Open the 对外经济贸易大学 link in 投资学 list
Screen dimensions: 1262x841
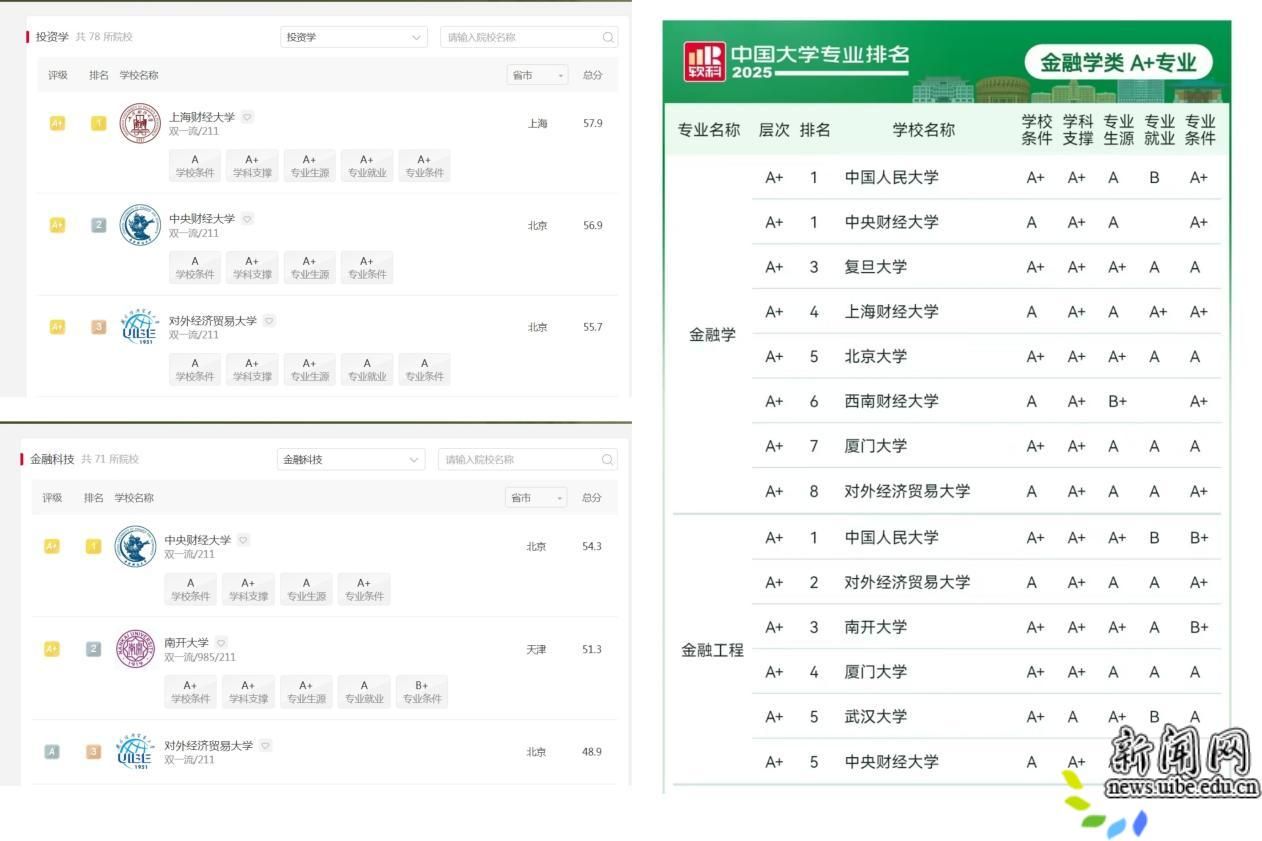point(213,321)
